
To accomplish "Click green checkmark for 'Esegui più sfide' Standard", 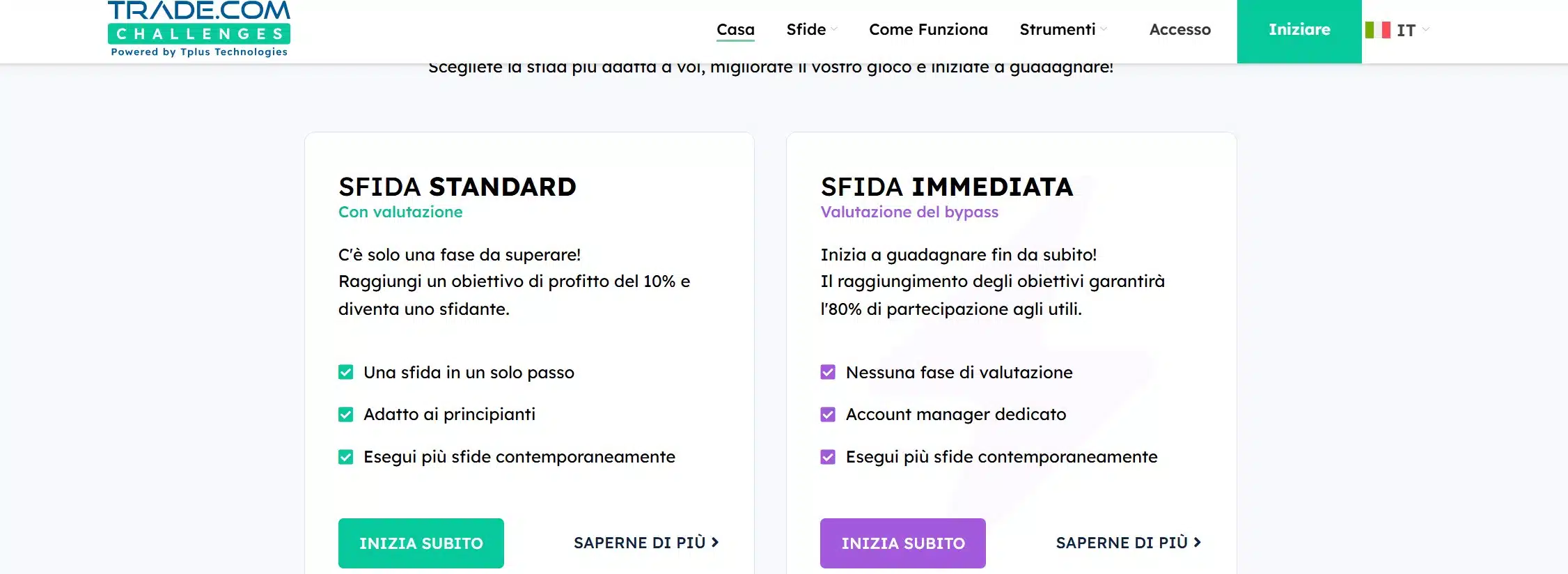I will tap(345, 457).
